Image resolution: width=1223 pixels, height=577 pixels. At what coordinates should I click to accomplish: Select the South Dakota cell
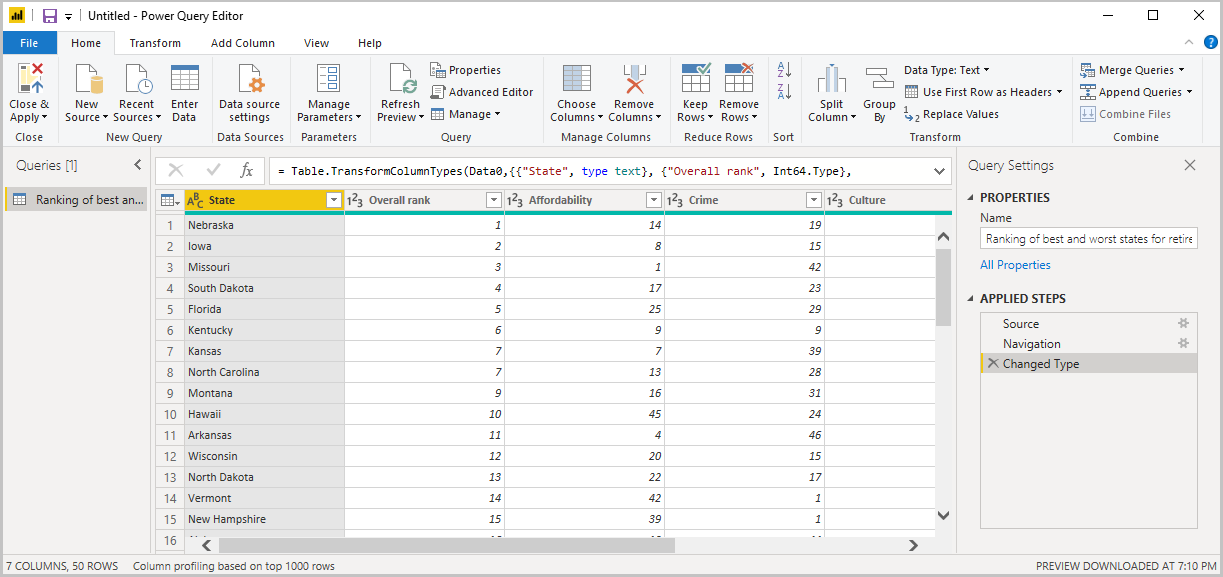coord(265,288)
